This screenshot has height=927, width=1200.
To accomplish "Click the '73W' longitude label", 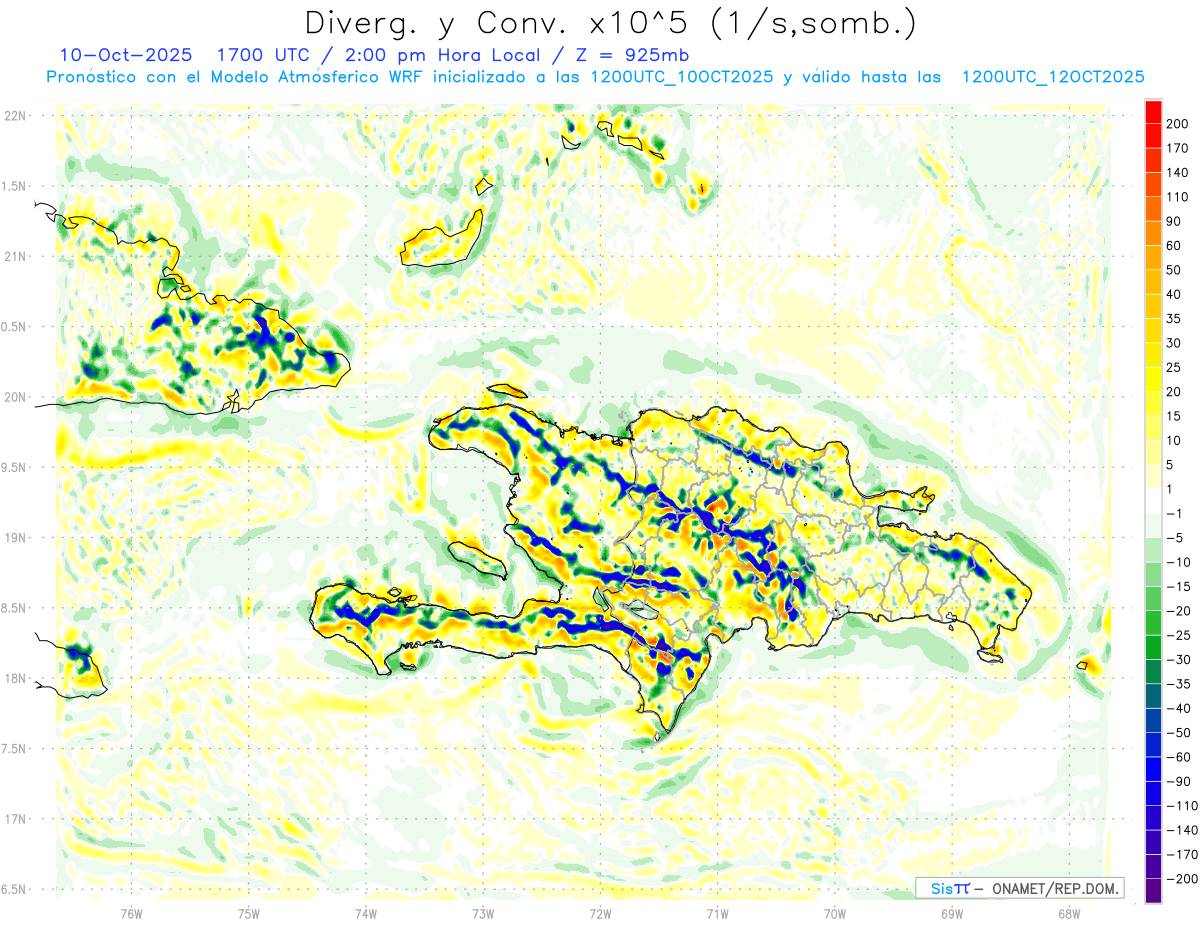I will click(483, 913).
